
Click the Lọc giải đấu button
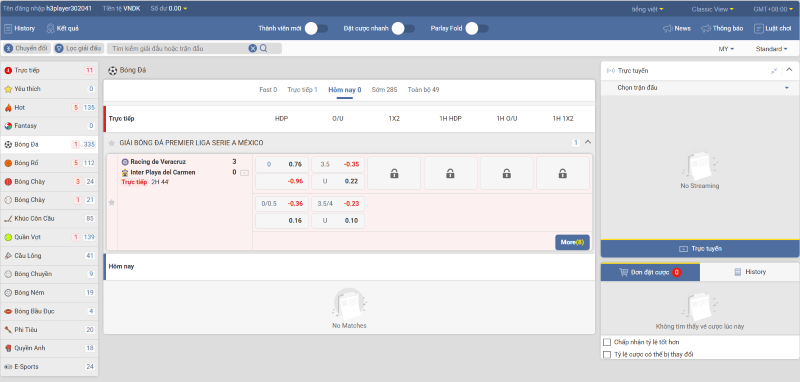(x=79, y=48)
